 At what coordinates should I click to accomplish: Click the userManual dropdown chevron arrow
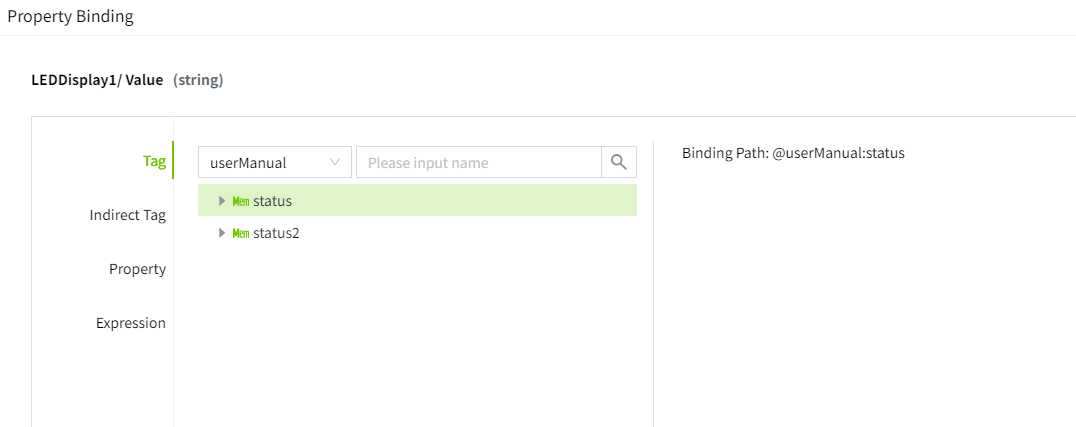[x=334, y=162]
